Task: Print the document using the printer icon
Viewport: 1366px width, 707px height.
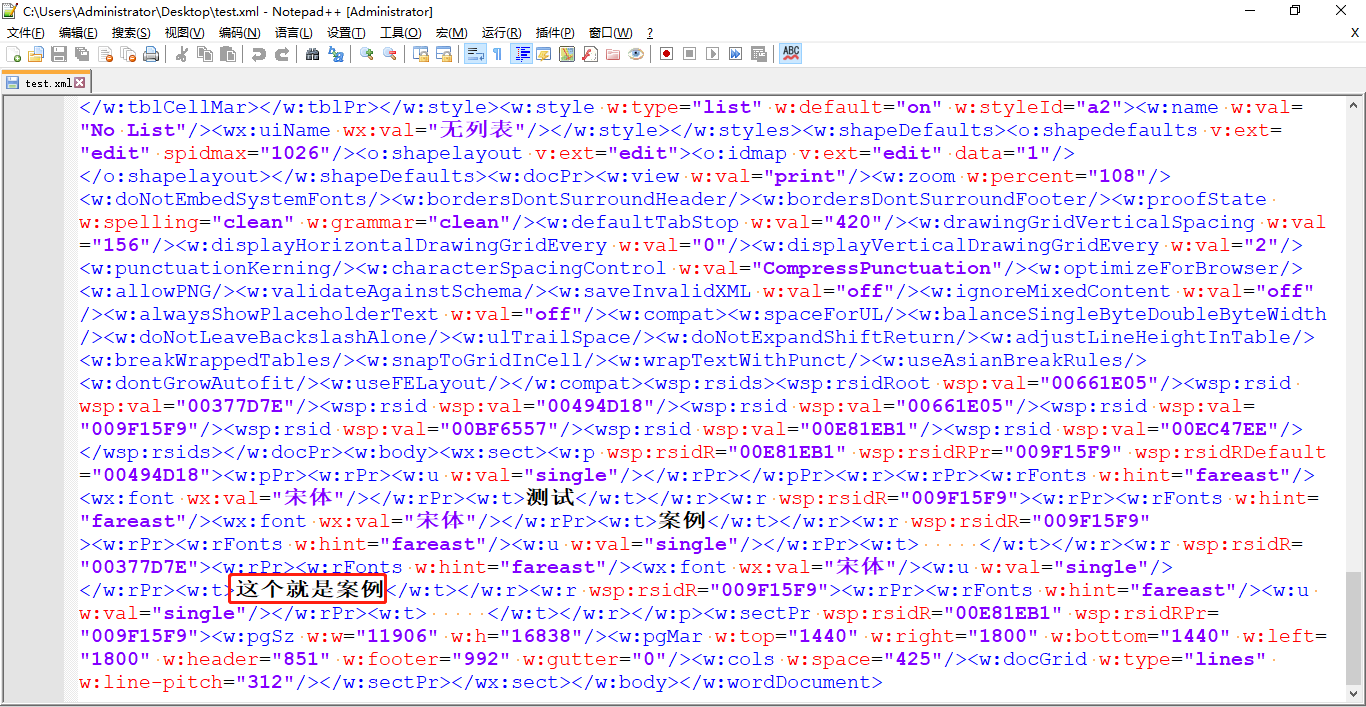Action: [x=151, y=54]
